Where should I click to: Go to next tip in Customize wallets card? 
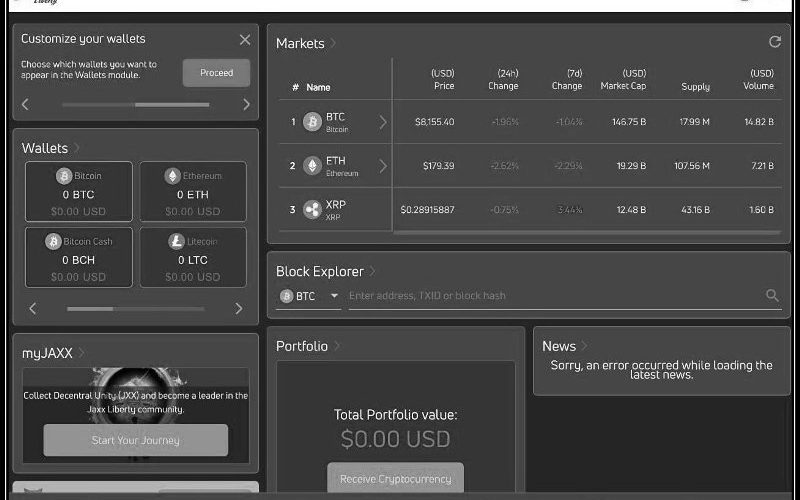pyautogui.click(x=246, y=105)
